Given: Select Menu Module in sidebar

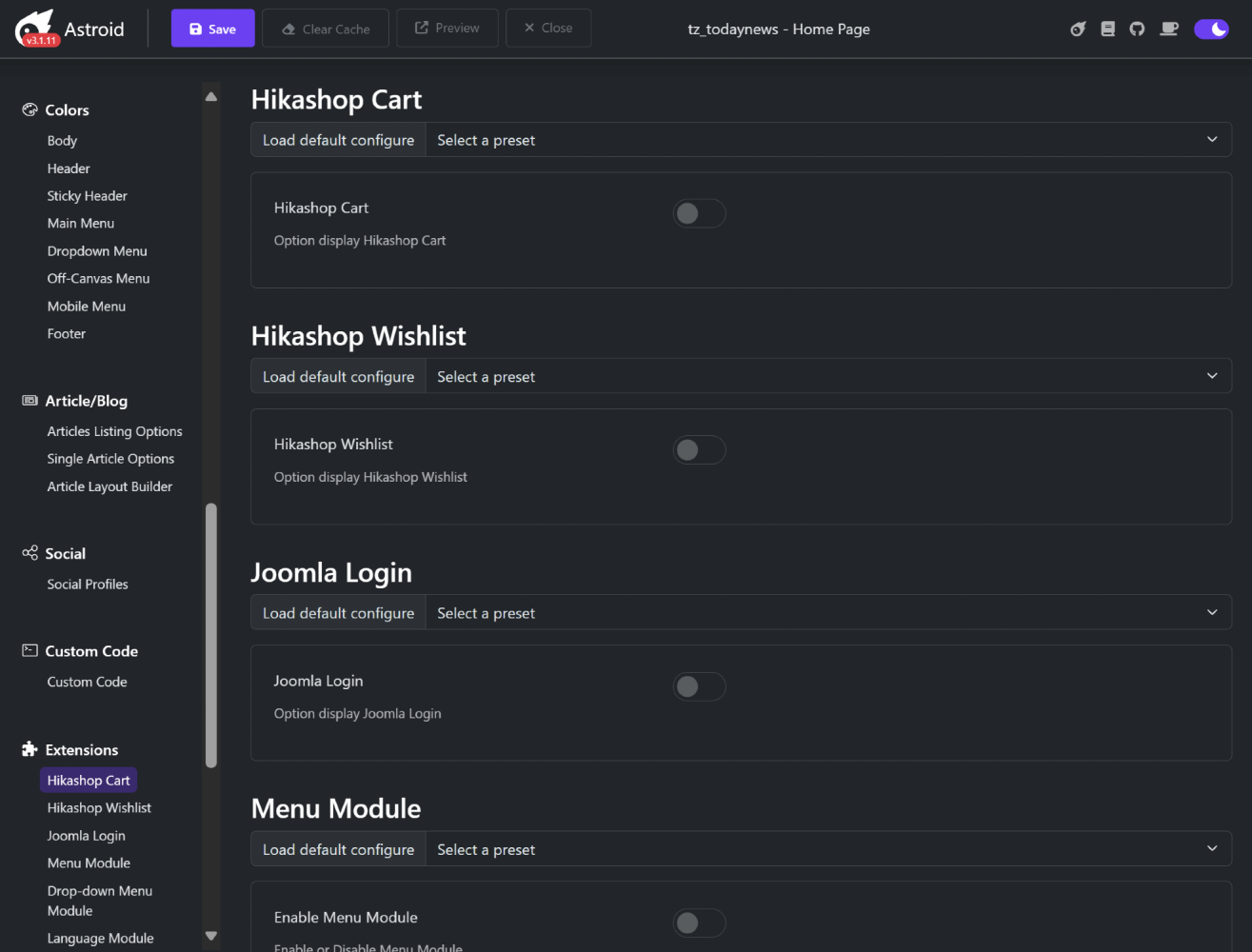Looking at the screenshot, I should pyautogui.click(x=89, y=863).
